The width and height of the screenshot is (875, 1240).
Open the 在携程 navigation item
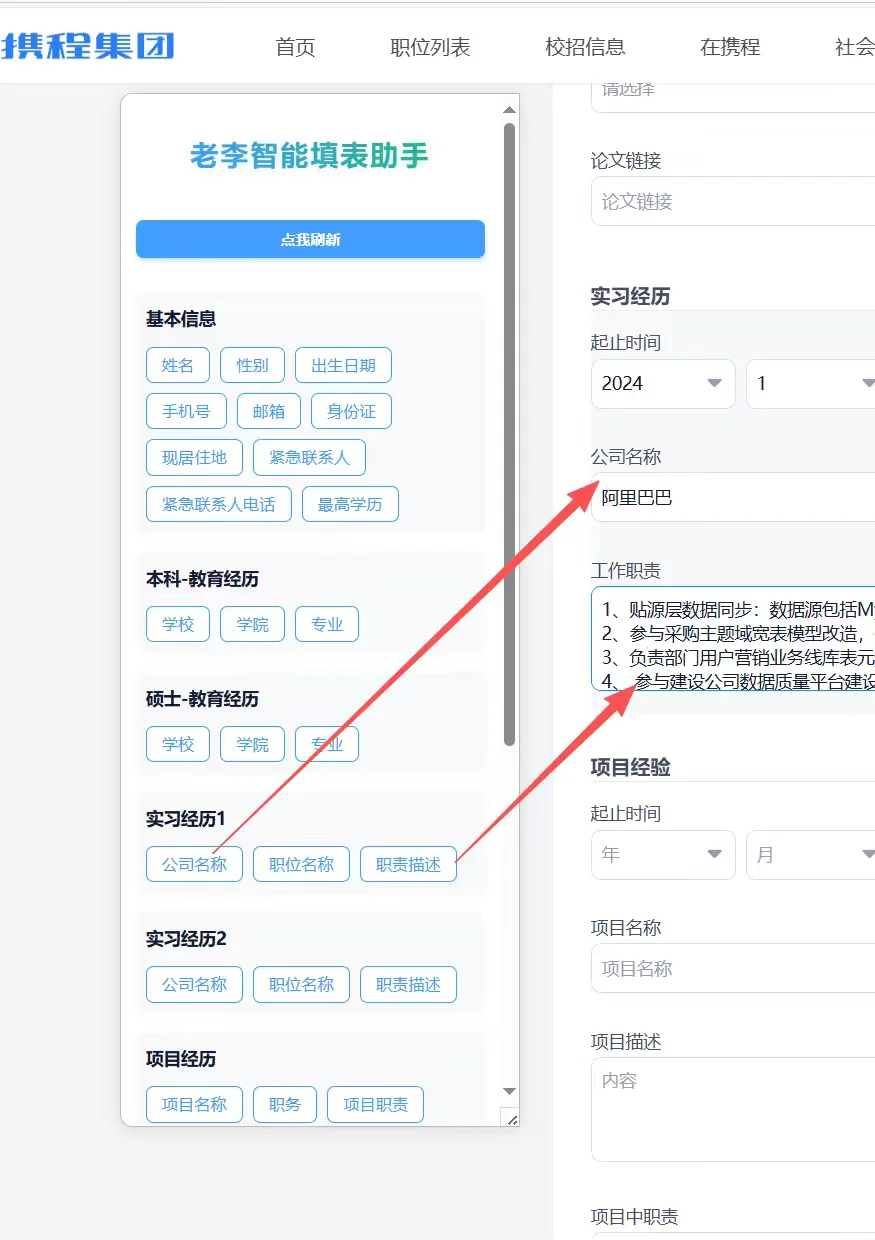[x=730, y=47]
